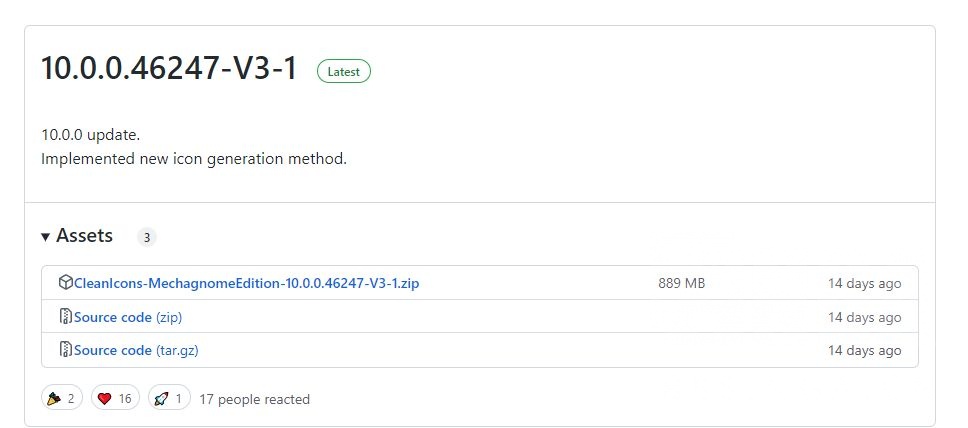Image resolution: width=968 pixels, height=428 pixels.
Task: Collapse the Assets section triangle
Action: pyautogui.click(x=46, y=237)
